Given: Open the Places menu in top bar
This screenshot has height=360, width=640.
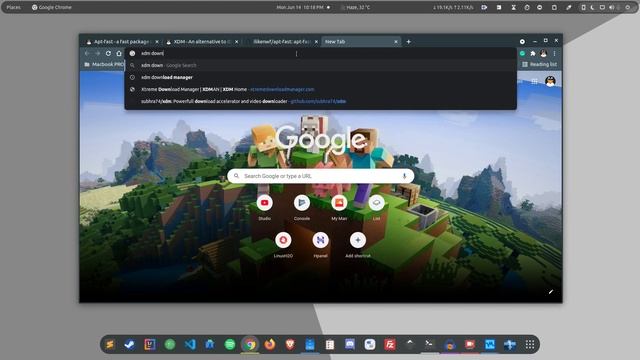Looking at the screenshot, I should (x=13, y=7).
